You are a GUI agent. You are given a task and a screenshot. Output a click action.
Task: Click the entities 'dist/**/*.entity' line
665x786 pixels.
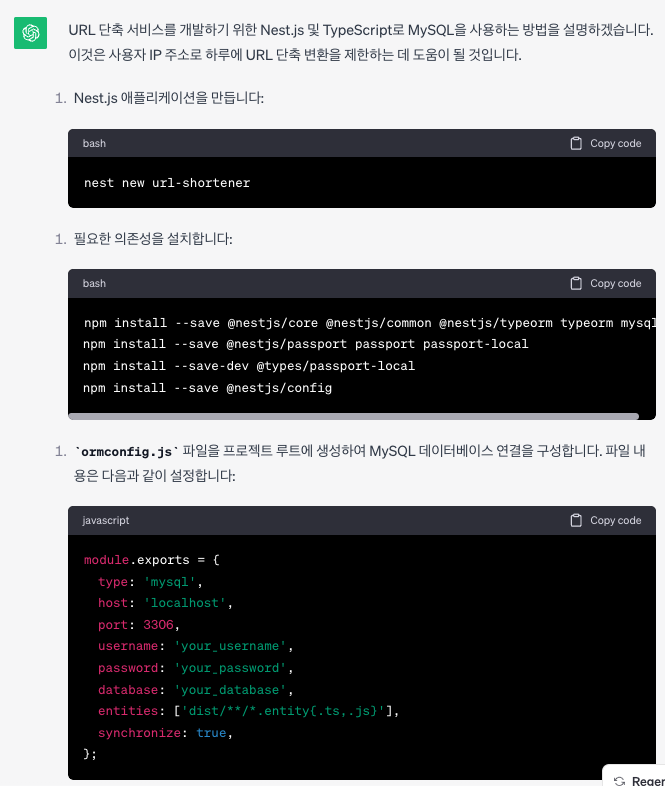tap(249, 711)
